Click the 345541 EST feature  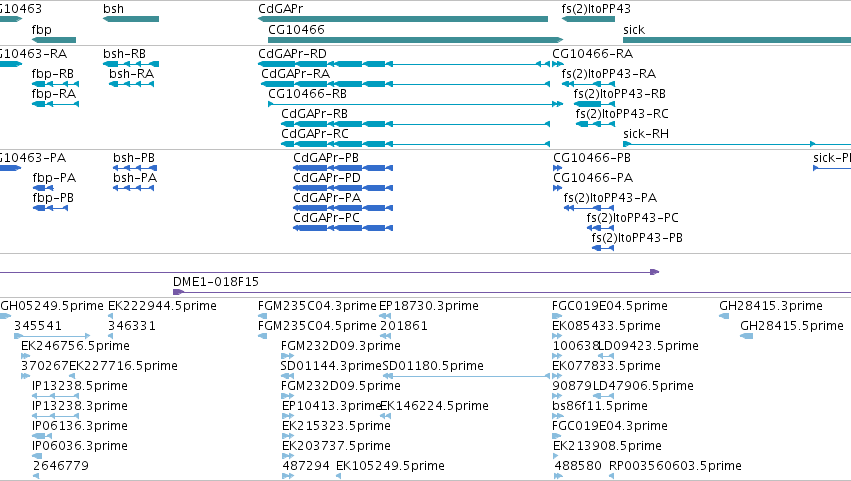(52, 337)
